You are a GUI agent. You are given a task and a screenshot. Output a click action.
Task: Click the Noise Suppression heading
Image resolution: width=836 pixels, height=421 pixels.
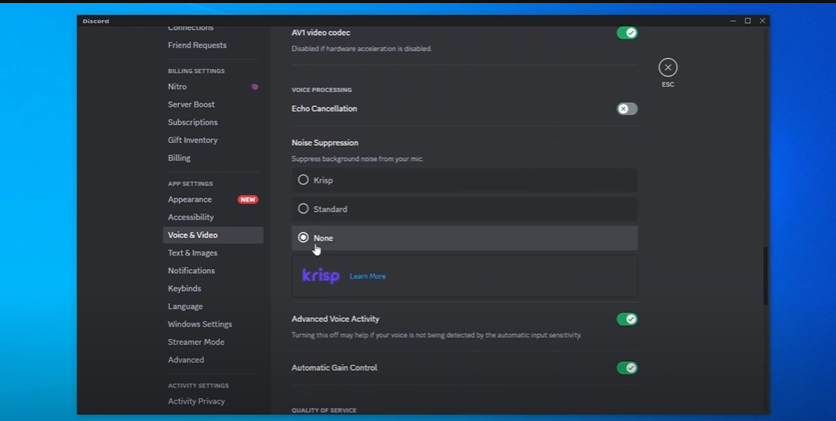(x=325, y=143)
